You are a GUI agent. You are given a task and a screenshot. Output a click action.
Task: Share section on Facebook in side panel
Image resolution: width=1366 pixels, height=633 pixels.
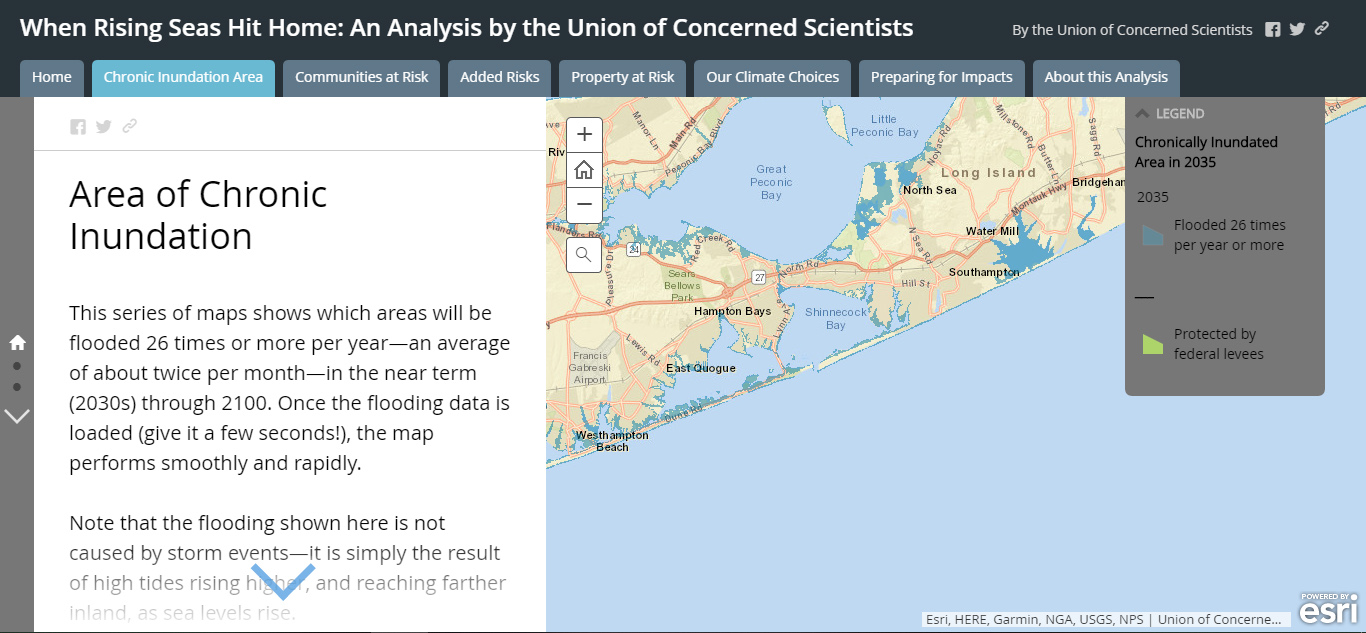tap(78, 126)
